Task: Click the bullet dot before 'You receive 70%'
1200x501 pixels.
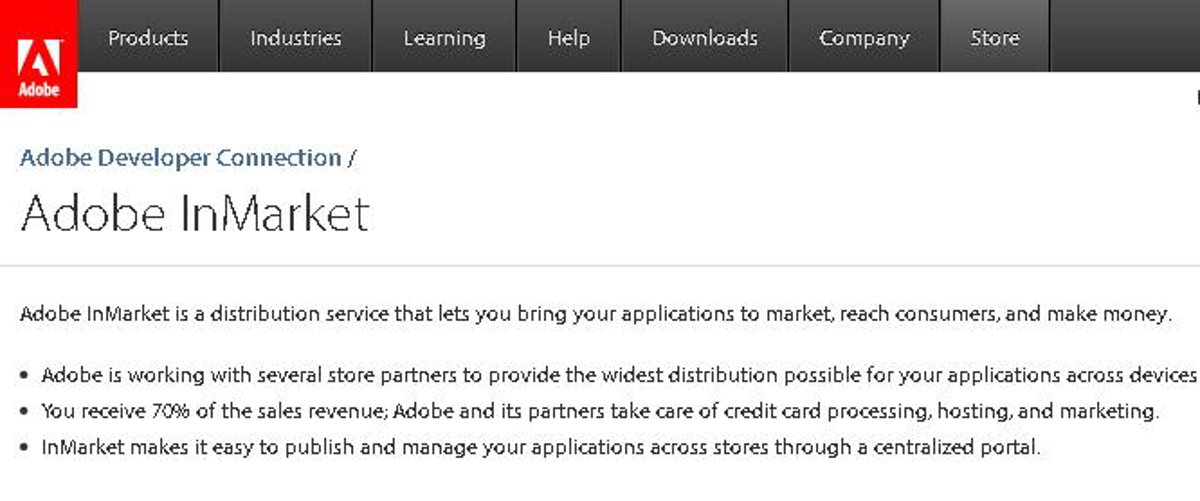Action: tap(24, 412)
